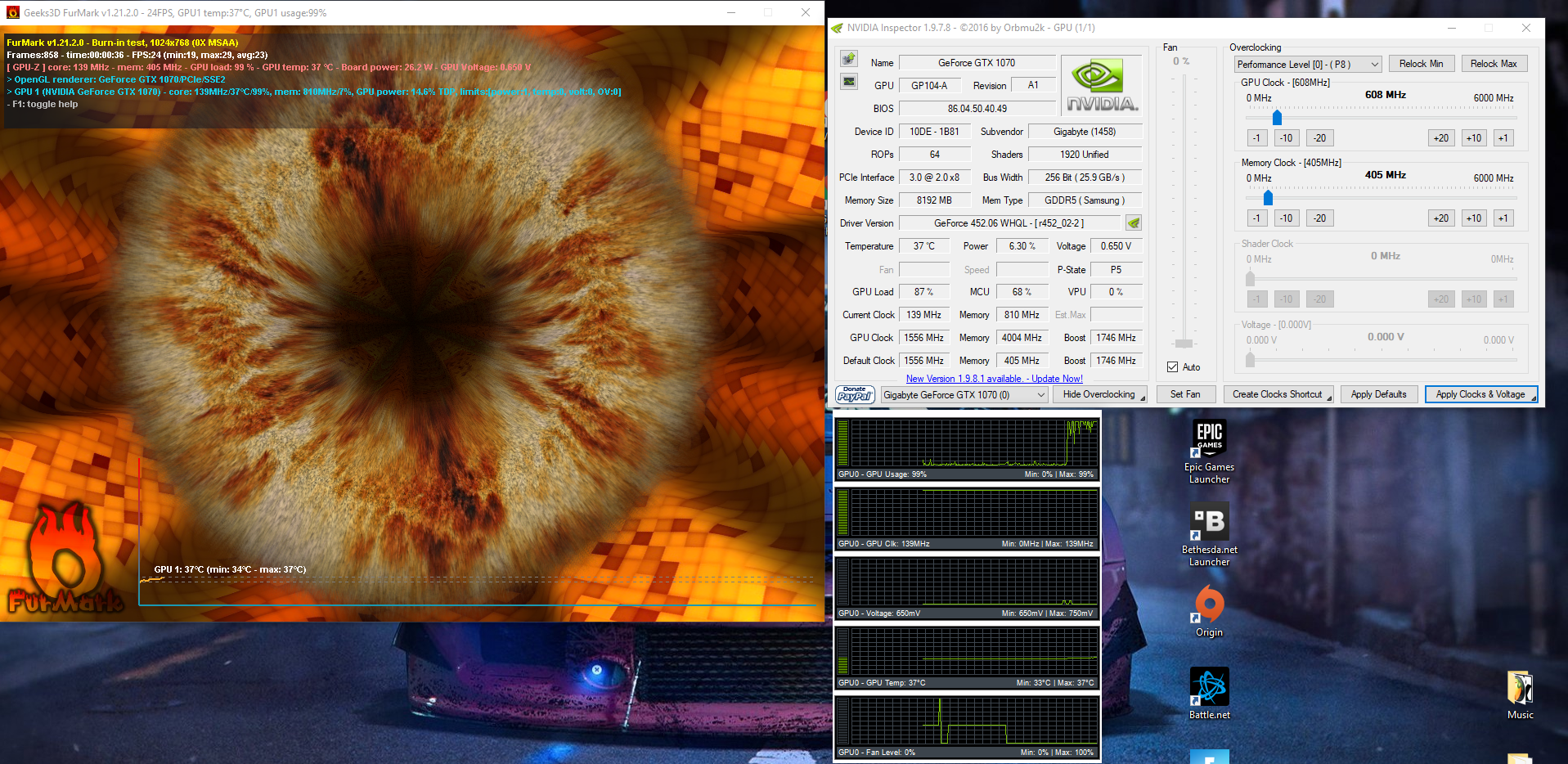Image resolution: width=1568 pixels, height=764 pixels.
Task: Click the Relock Min button
Action: pyautogui.click(x=1421, y=64)
